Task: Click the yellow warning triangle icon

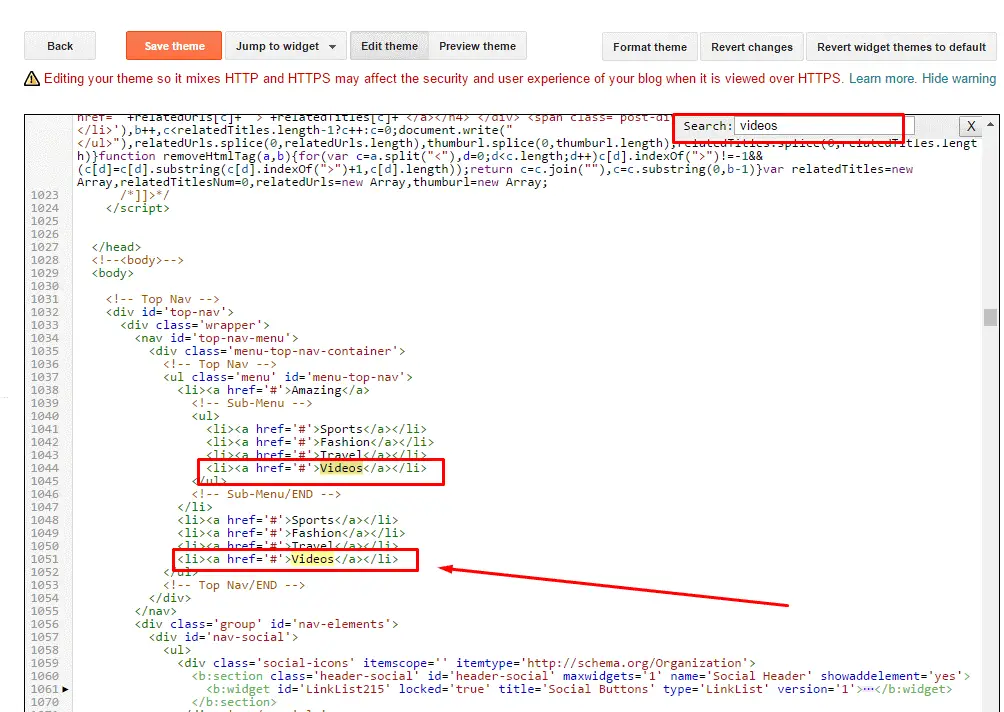Action: click(x=32, y=79)
